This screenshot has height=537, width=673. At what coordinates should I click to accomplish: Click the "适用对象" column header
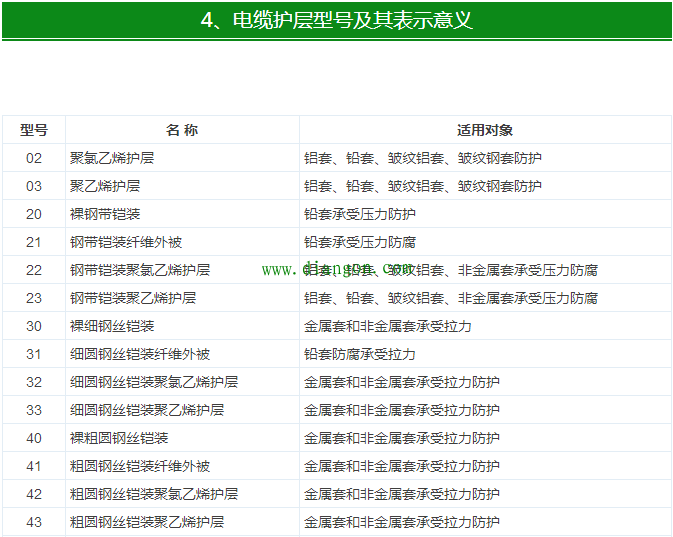click(485, 130)
